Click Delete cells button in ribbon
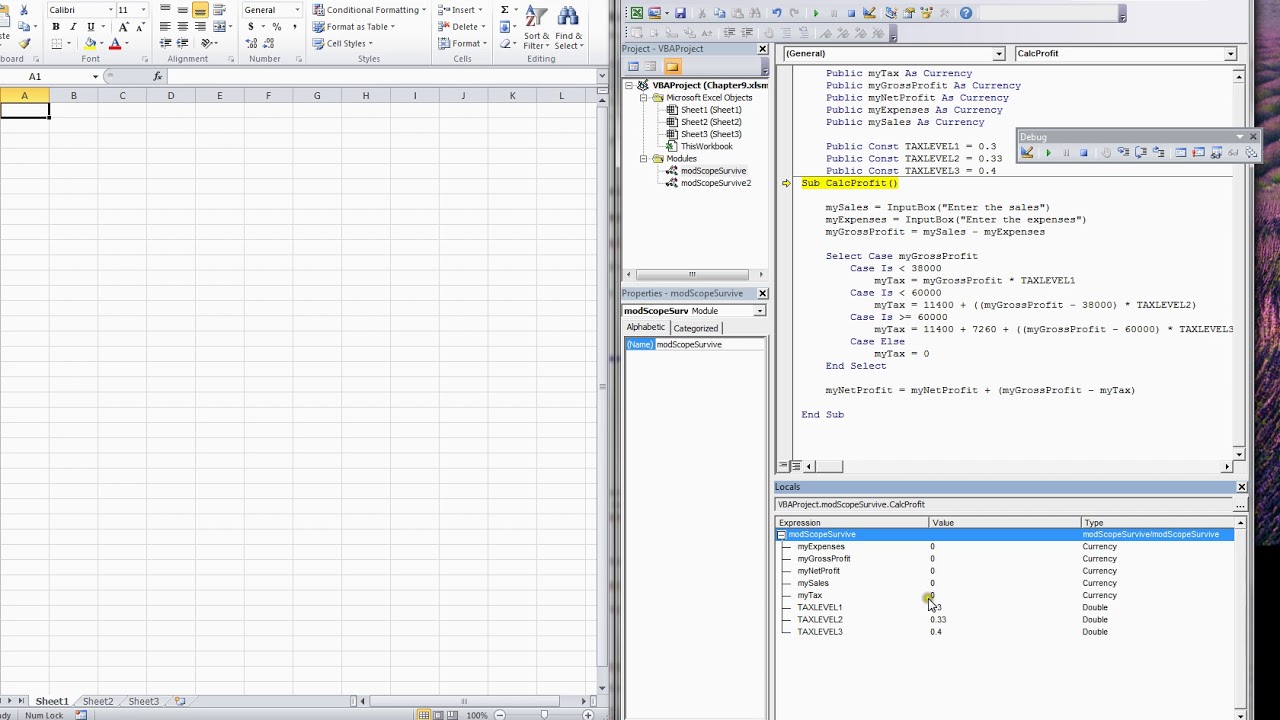The image size is (1280, 720). pos(461,27)
